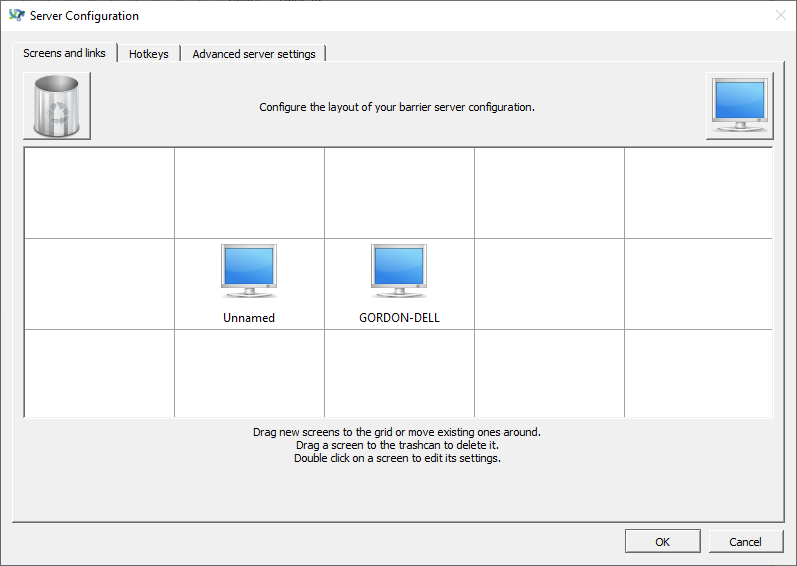Click empty grid cell immediately right of GORDON-DELL

click(549, 284)
